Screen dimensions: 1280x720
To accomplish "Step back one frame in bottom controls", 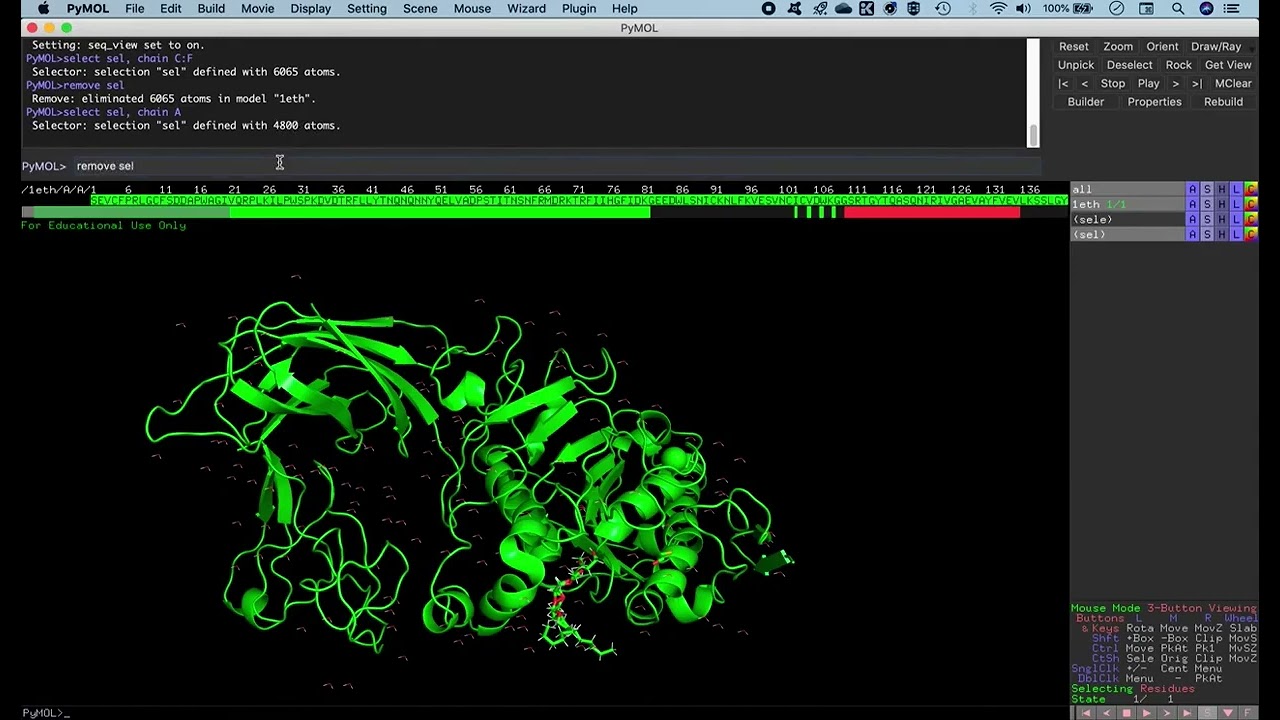I will pos(1106,713).
